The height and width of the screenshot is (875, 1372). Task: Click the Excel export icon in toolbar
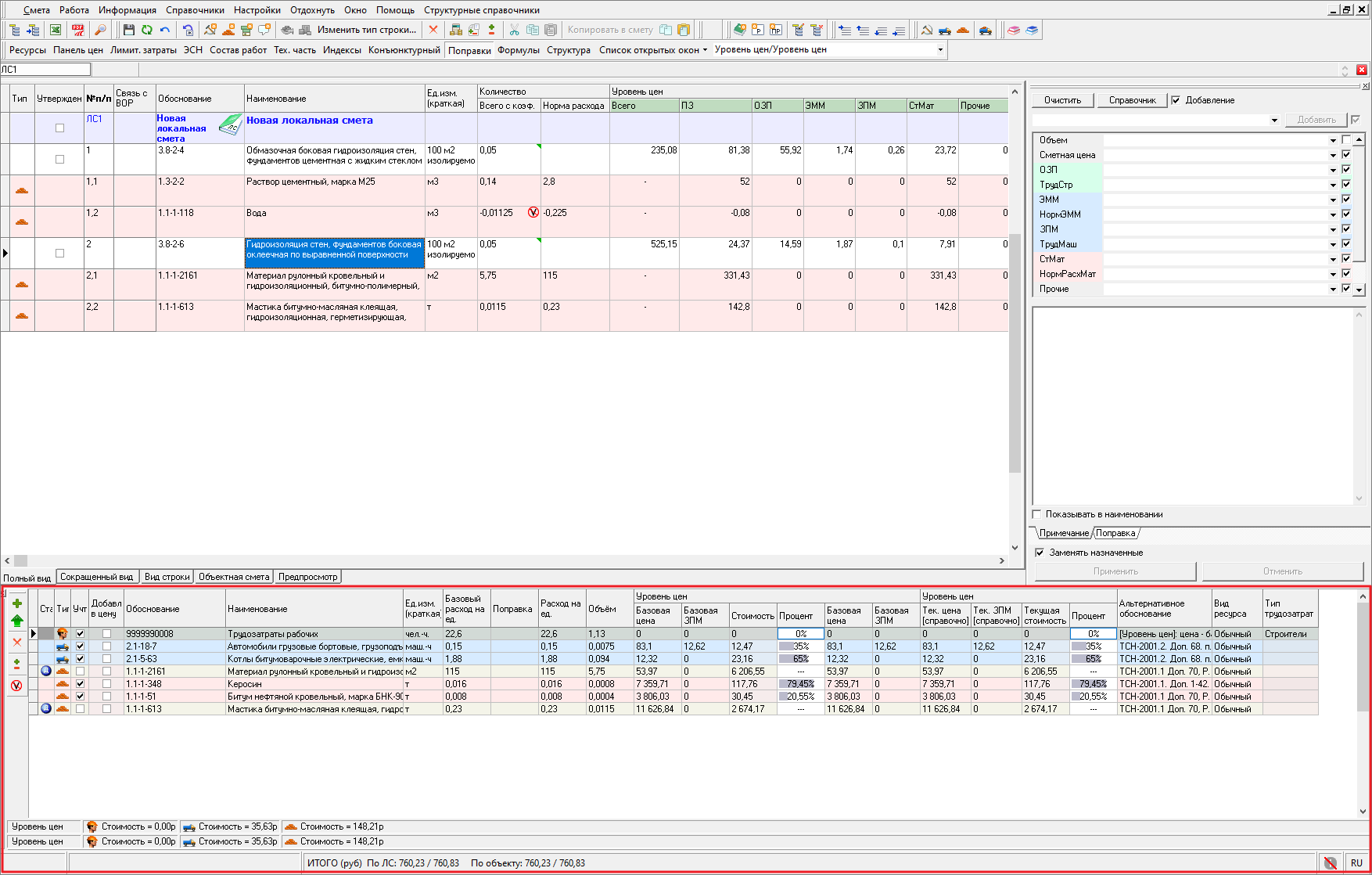56,30
